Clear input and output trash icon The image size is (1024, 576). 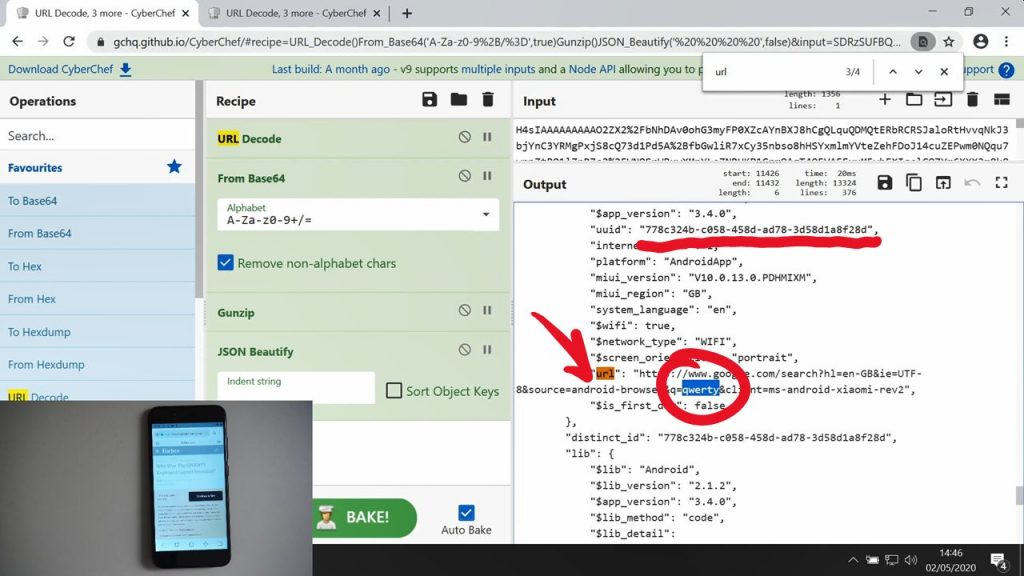pos(972,99)
